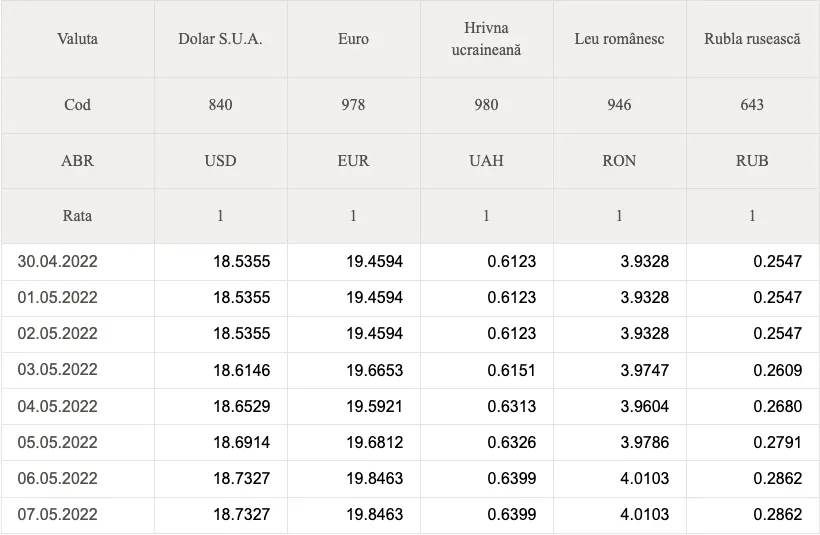This screenshot has height=535, width=820.
Task: Select the UAH rate 0.6326
Action: pyautogui.click(x=511, y=442)
